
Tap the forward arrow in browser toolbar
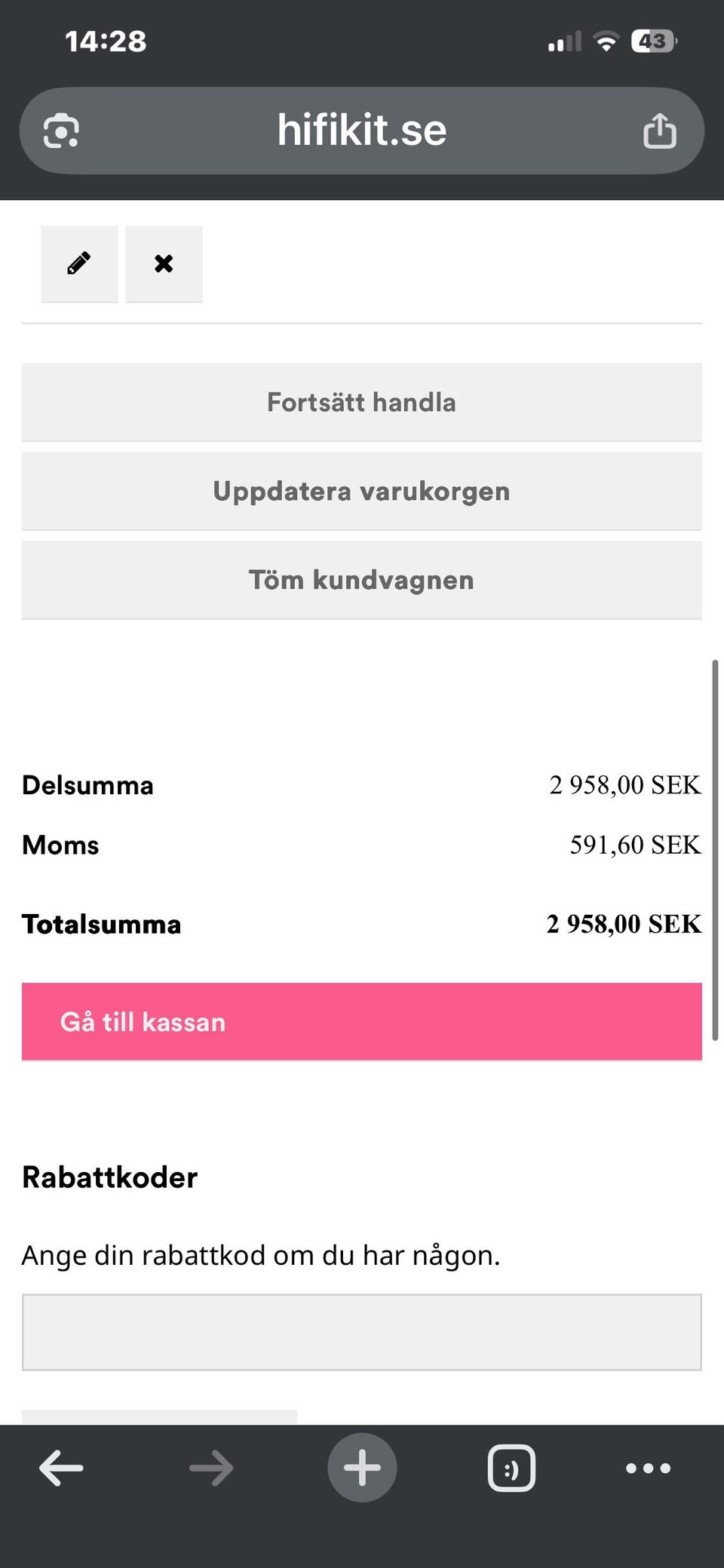[211, 1468]
